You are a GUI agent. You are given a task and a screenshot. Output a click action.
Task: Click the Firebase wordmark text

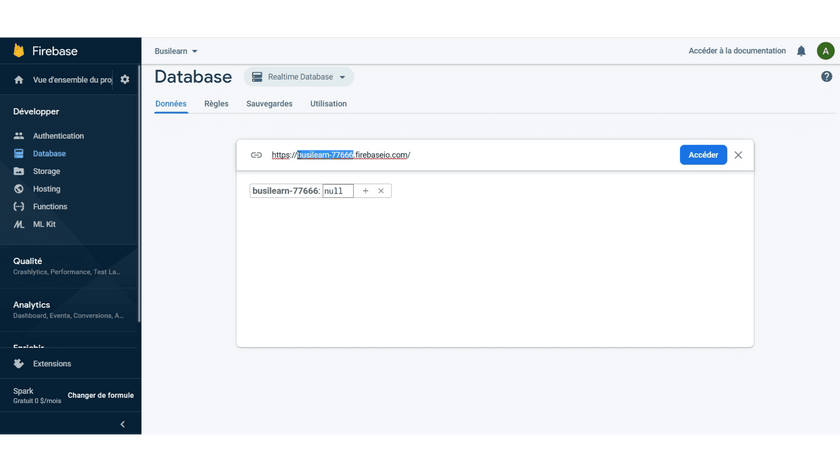55,51
